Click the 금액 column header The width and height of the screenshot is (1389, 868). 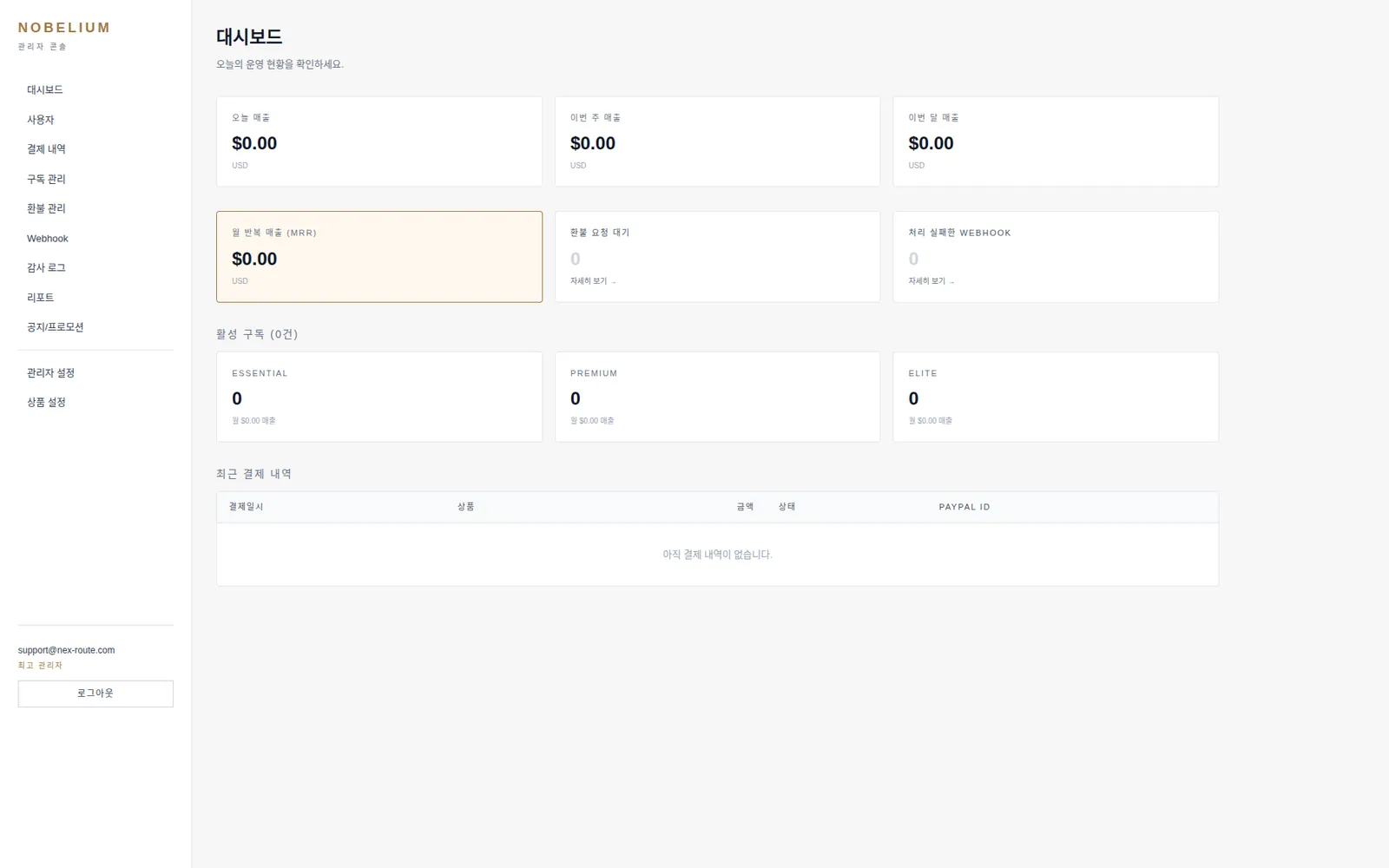745,507
